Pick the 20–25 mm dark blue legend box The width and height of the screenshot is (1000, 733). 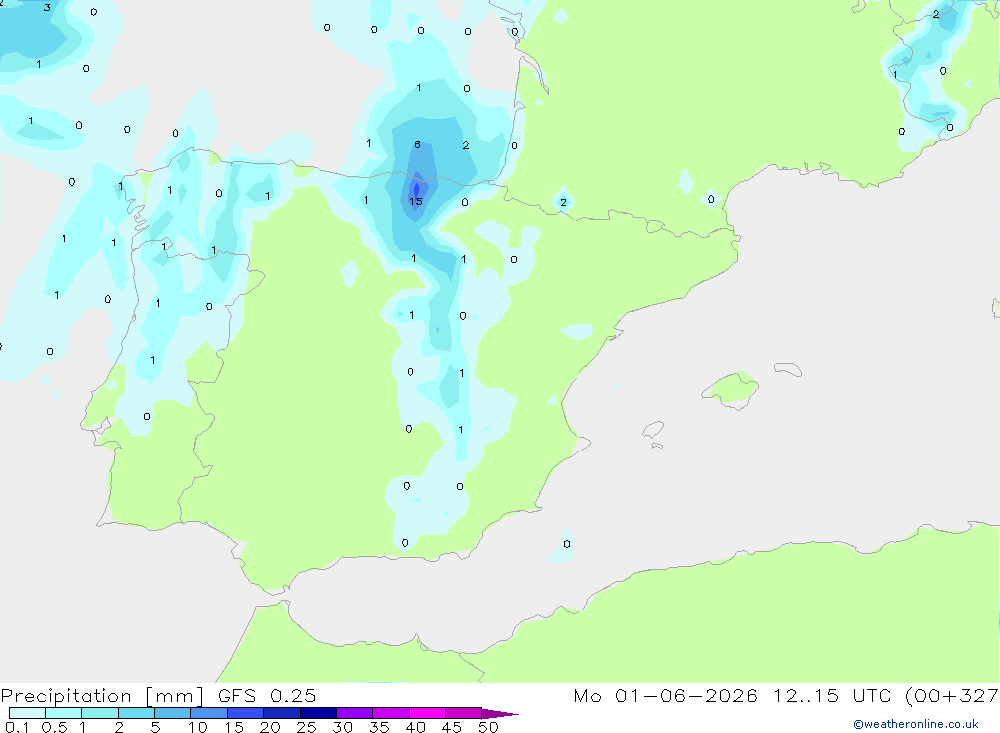click(x=282, y=713)
